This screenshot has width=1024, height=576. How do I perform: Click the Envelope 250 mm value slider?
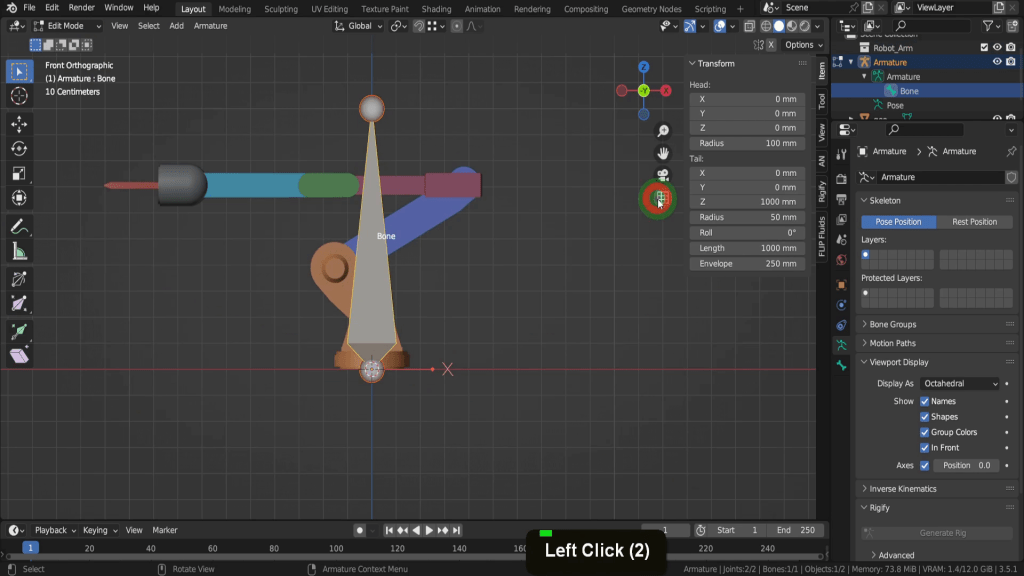pyautogui.click(x=747, y=264)
